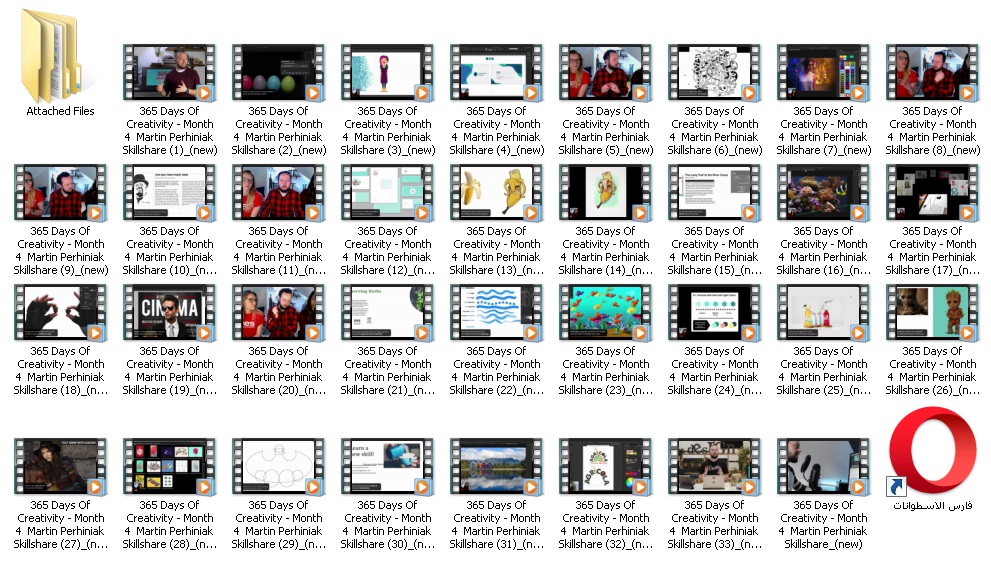Viewport: 991px width, 579px height.
Task: Select unnumbered video file Skillshare_(new)
Action: click(x=824, y=466)
